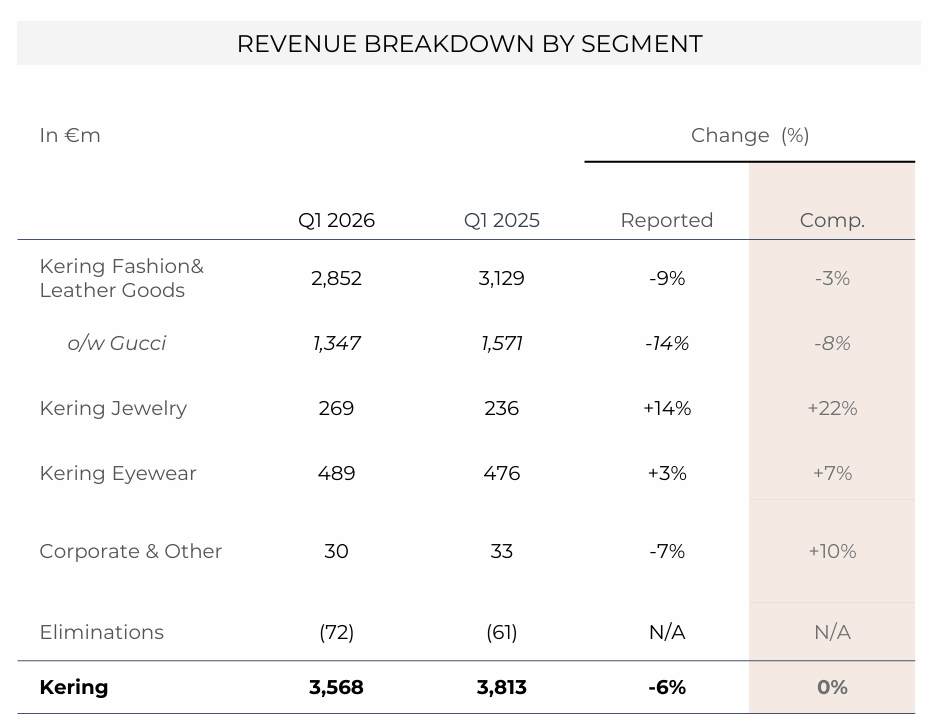Click the Eliminations N/A in the Reported column

tap(667, 632)
